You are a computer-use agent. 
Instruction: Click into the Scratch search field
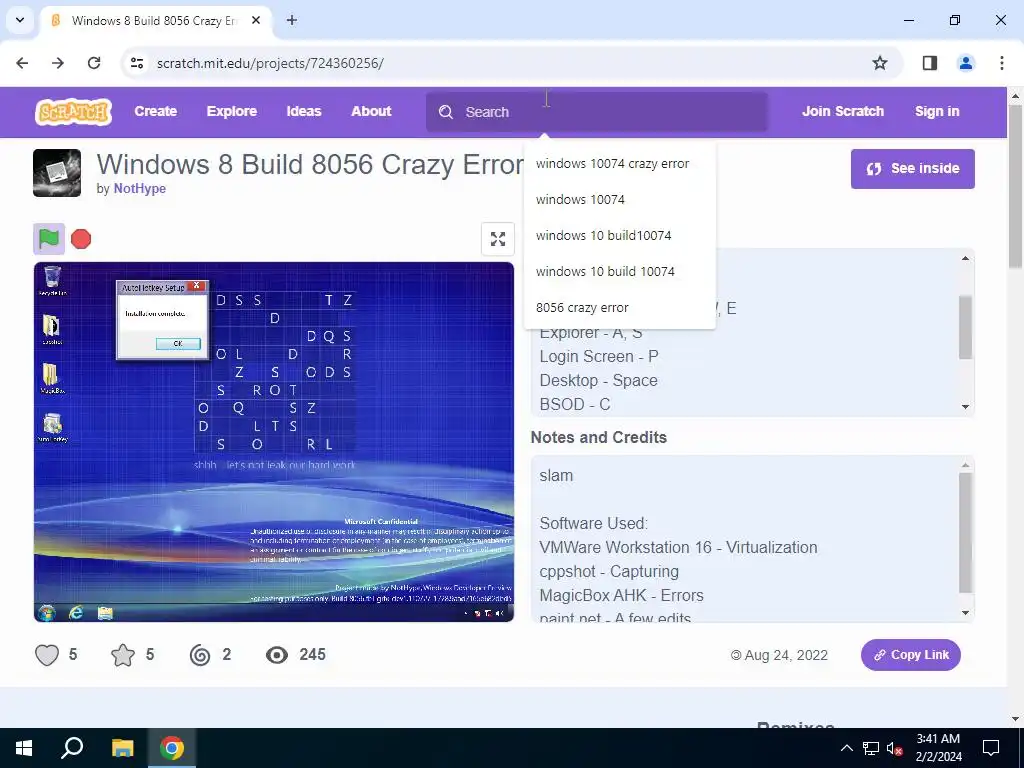point(597,112)
